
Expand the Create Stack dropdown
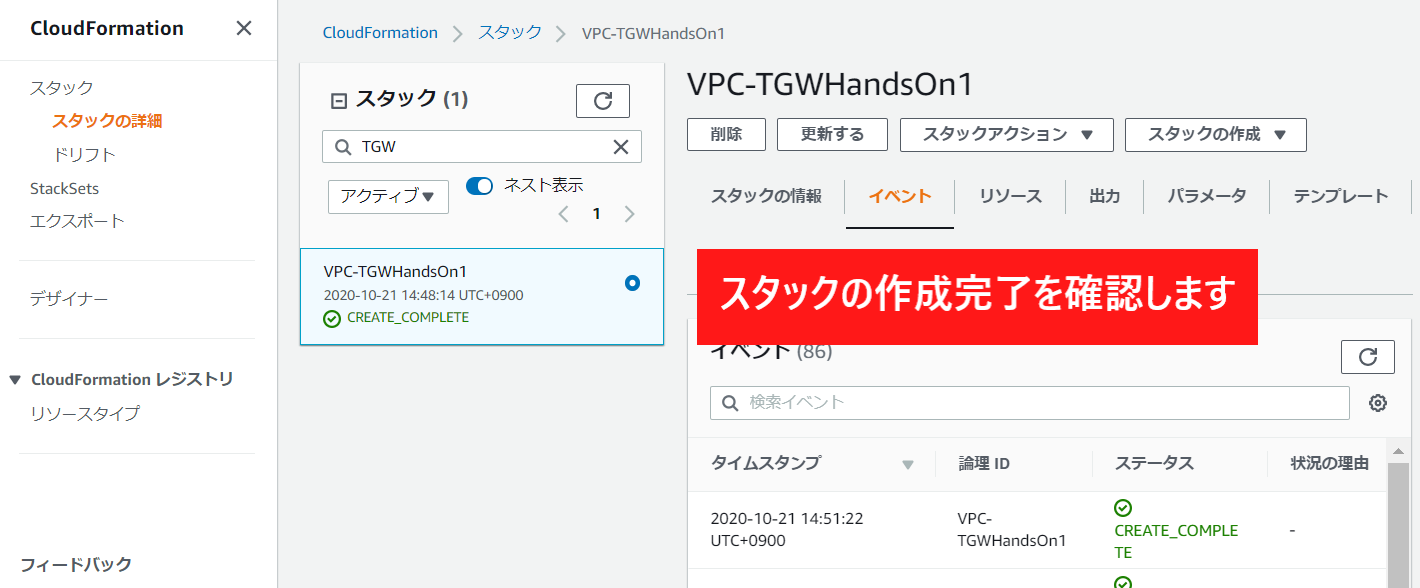click(1215, 134)
